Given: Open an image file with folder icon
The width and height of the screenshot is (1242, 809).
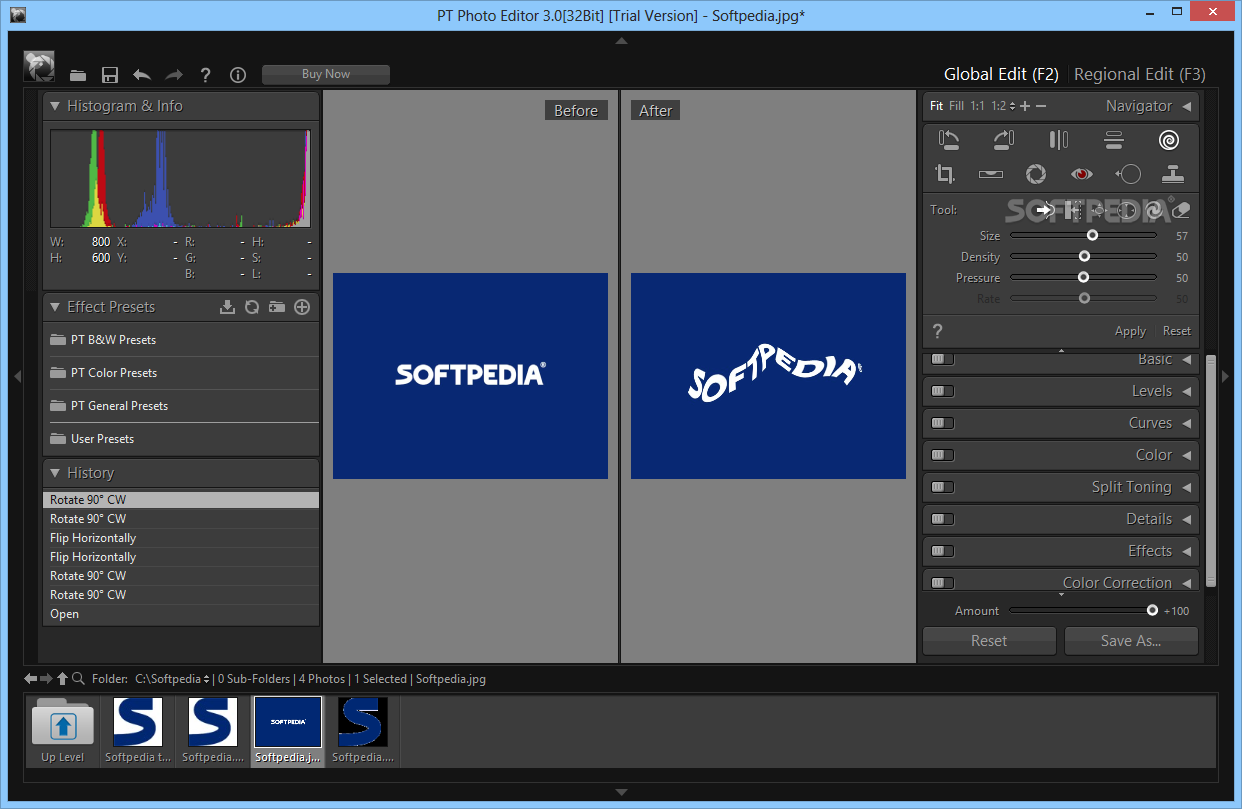Looking at the screenshot, I should pos(78,75).
